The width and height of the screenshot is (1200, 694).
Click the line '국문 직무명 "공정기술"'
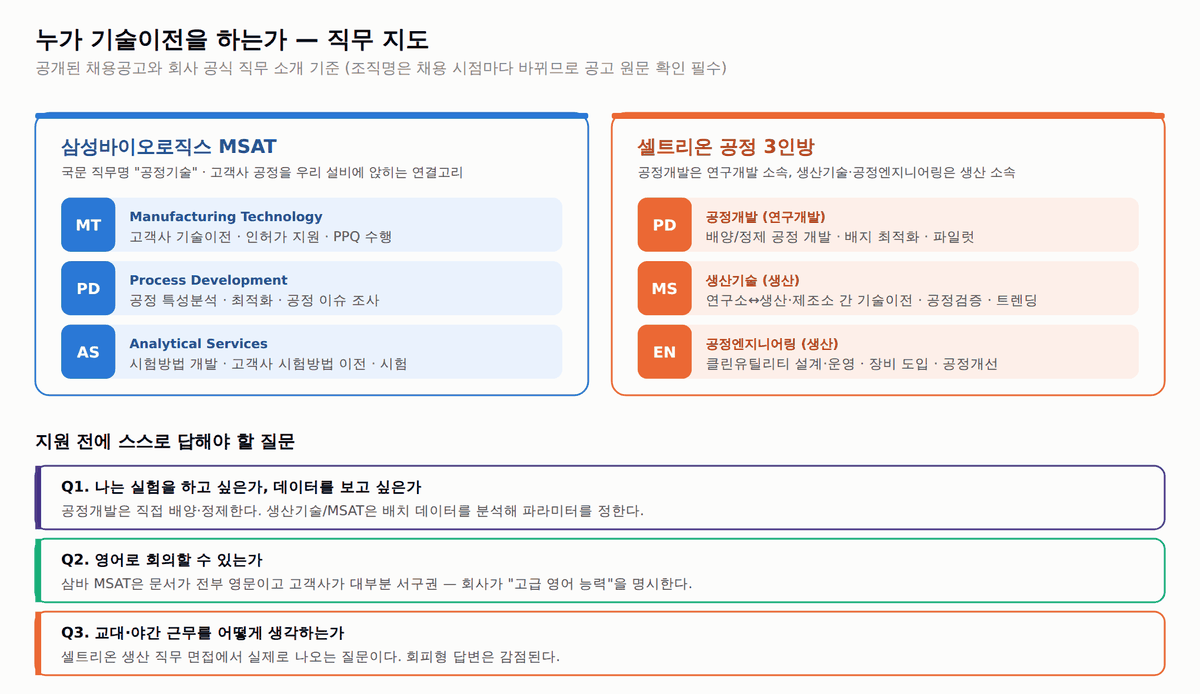pyautogui.click(x=262, y=172)
